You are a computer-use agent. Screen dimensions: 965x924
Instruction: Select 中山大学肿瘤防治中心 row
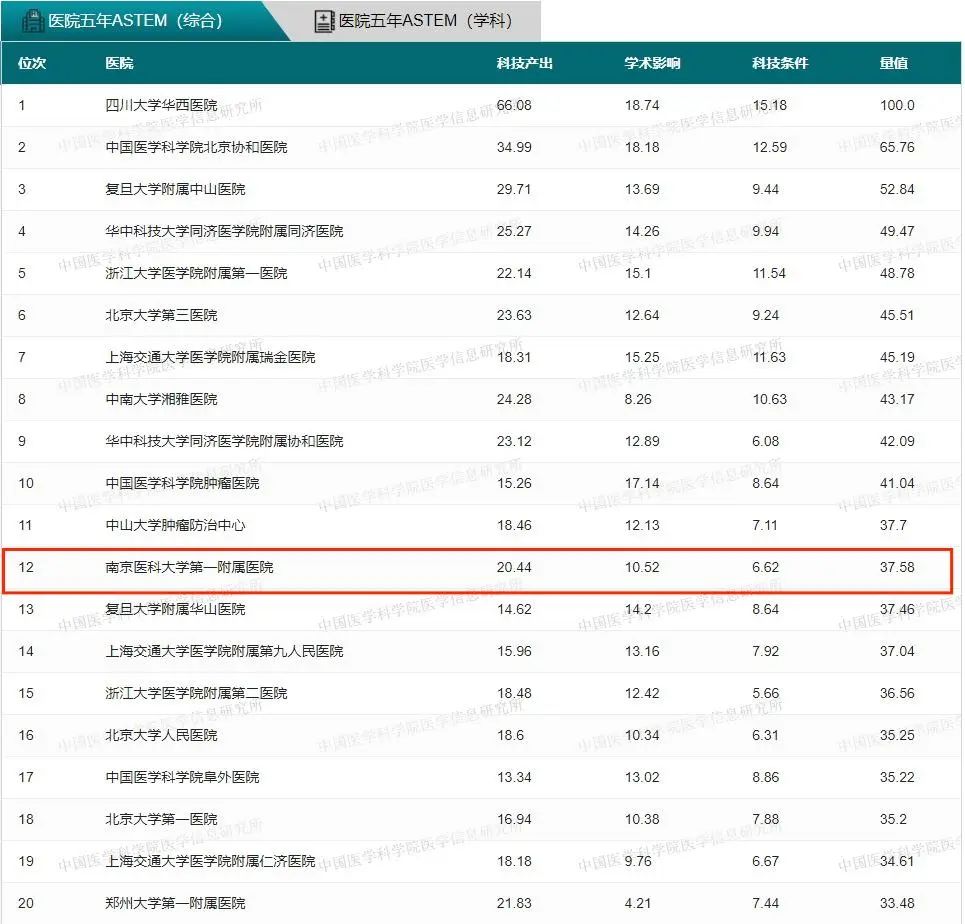click(x=481, y=525)
